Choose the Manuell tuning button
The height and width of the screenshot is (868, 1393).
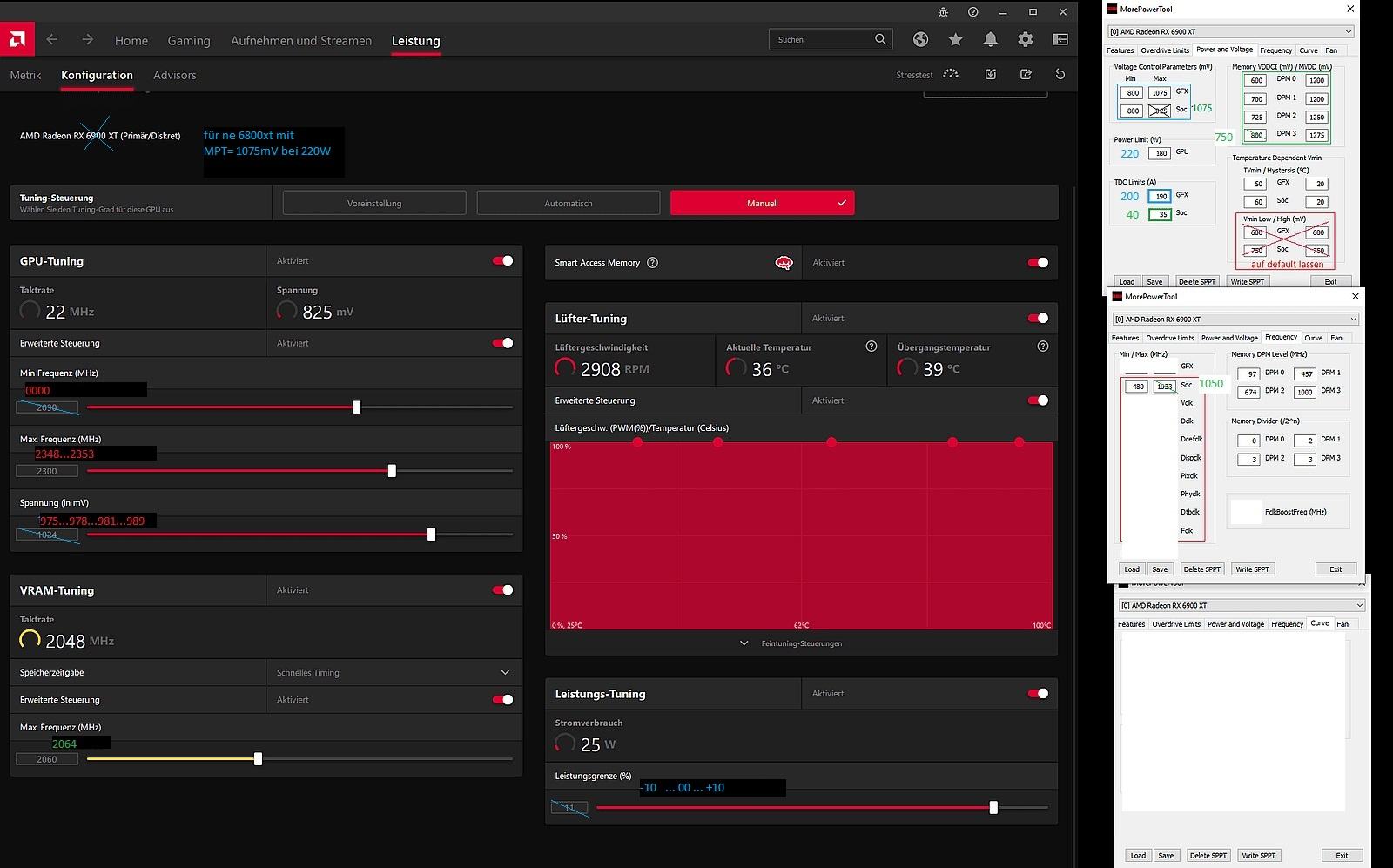763,203
